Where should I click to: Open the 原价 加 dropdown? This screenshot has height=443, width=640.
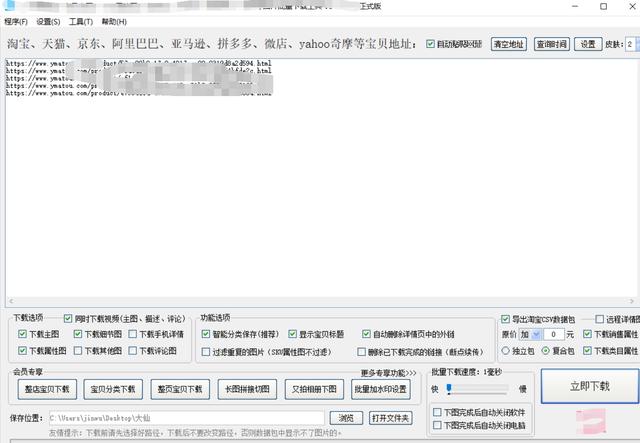(x=530, y=334)
